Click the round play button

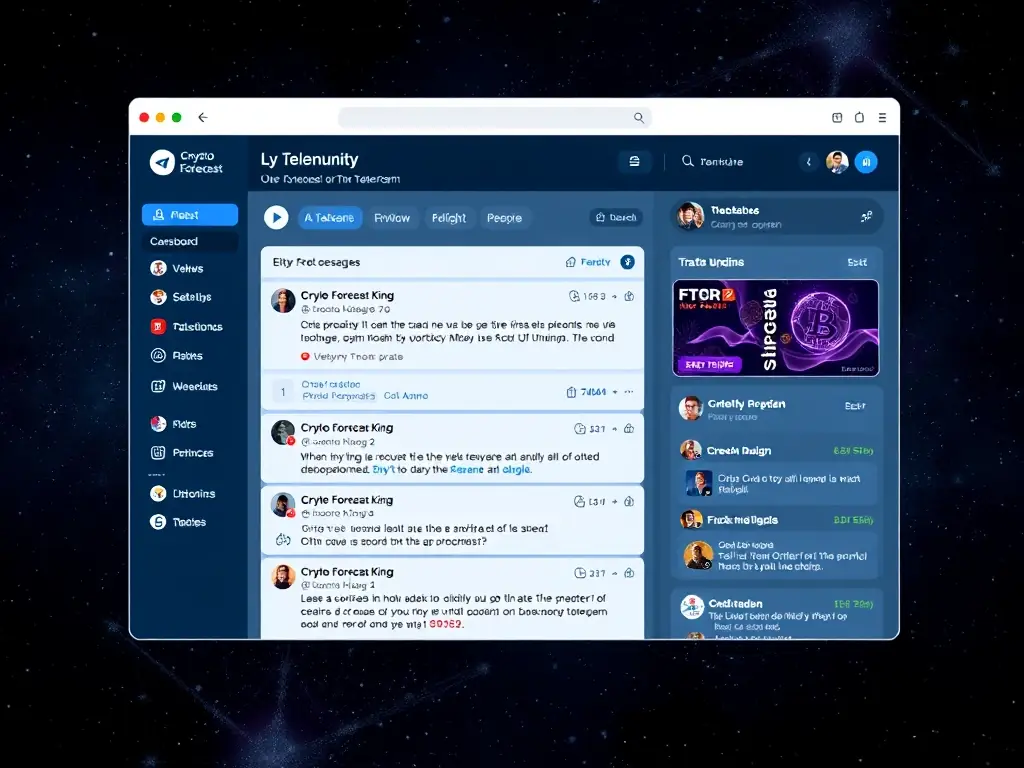pos(276,217)
